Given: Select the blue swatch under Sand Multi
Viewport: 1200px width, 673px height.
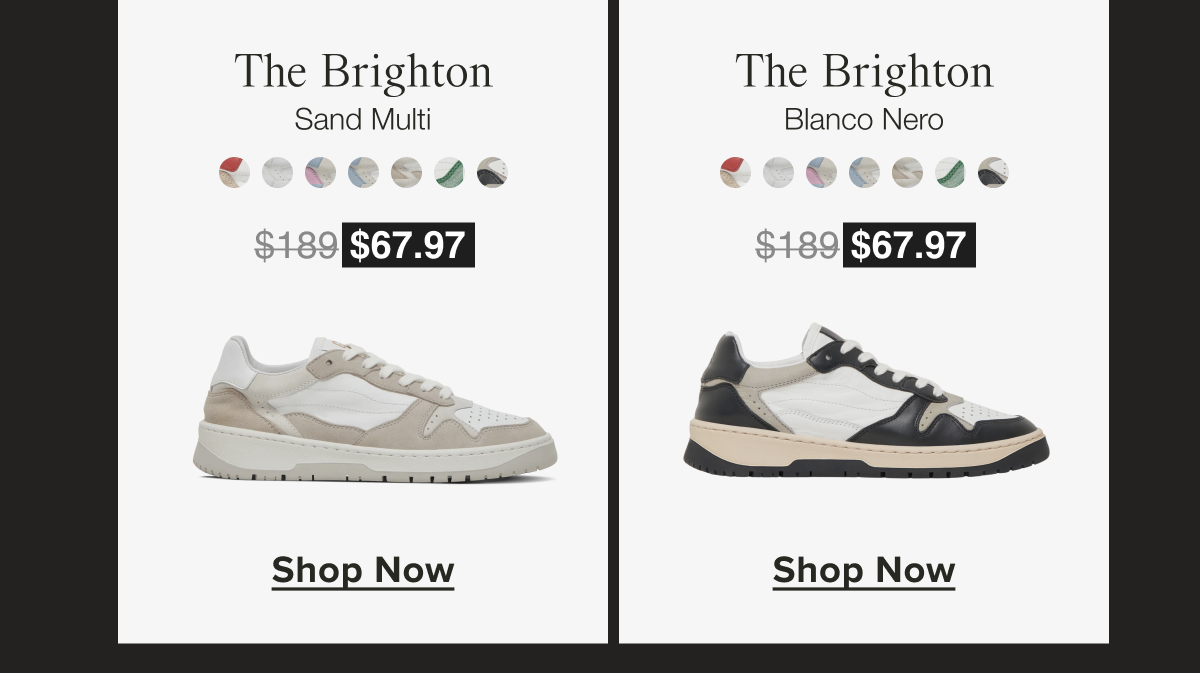Looking at the screenshot, I should tap(363, 172).
